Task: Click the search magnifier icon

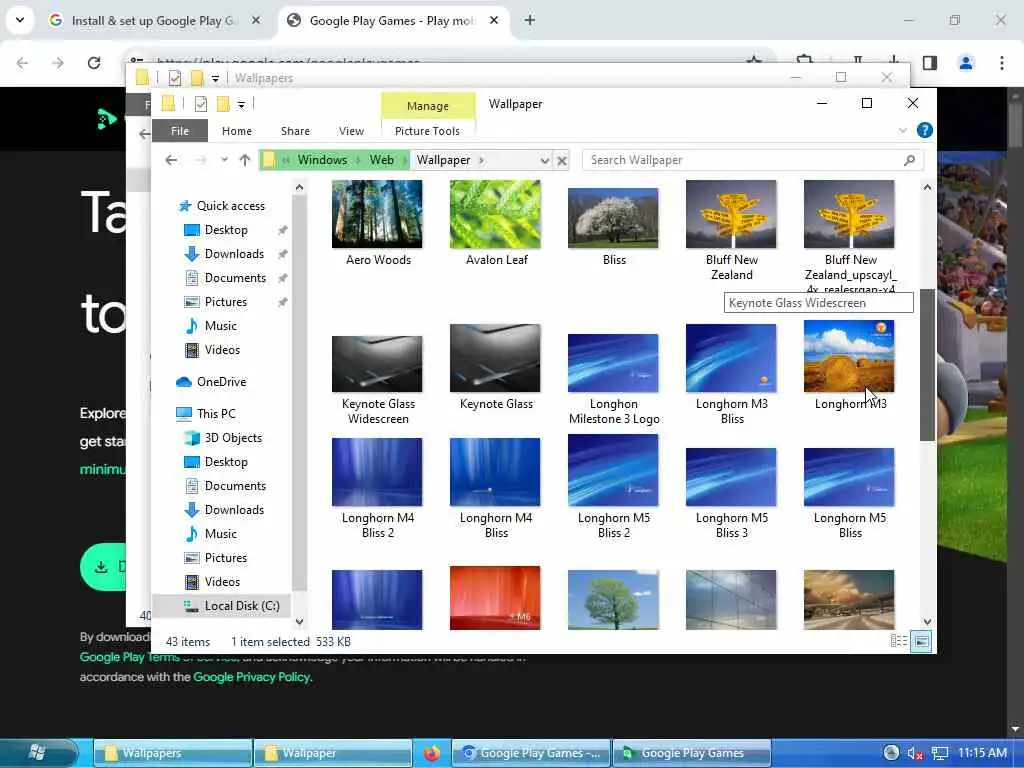Action: click(x=909, y=160)
